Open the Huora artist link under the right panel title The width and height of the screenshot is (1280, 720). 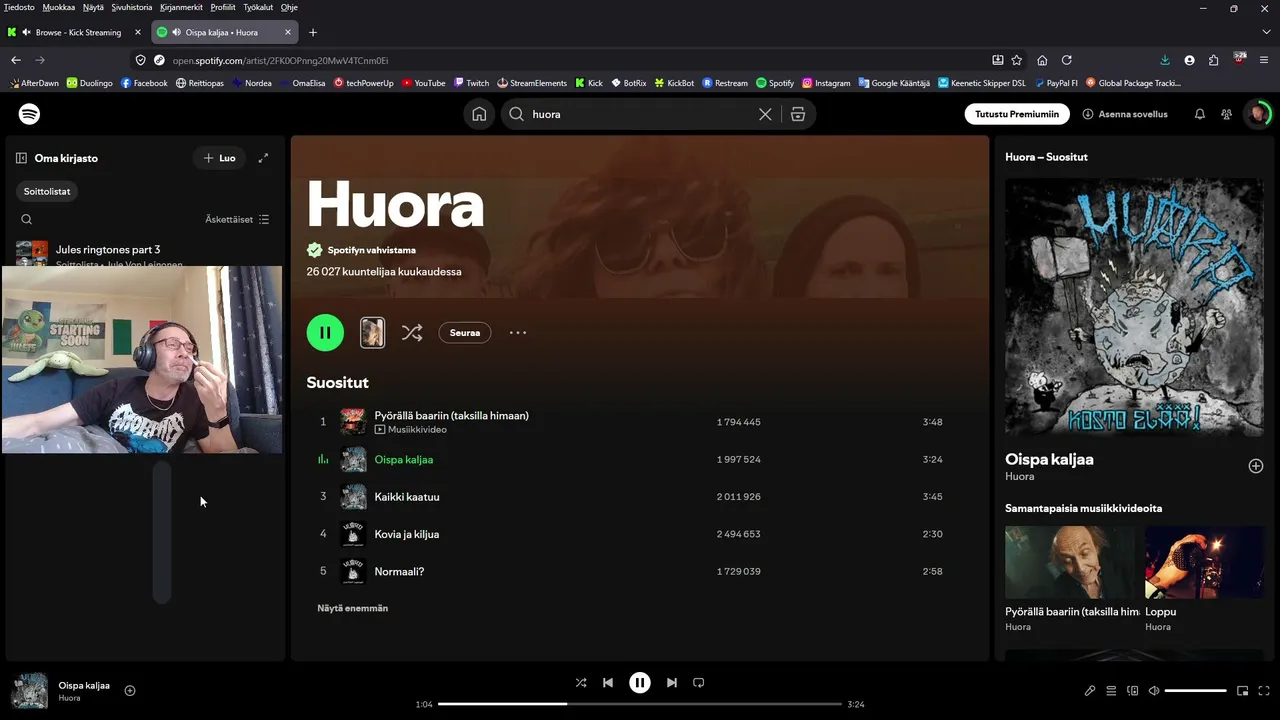(x=1020, y=477)
